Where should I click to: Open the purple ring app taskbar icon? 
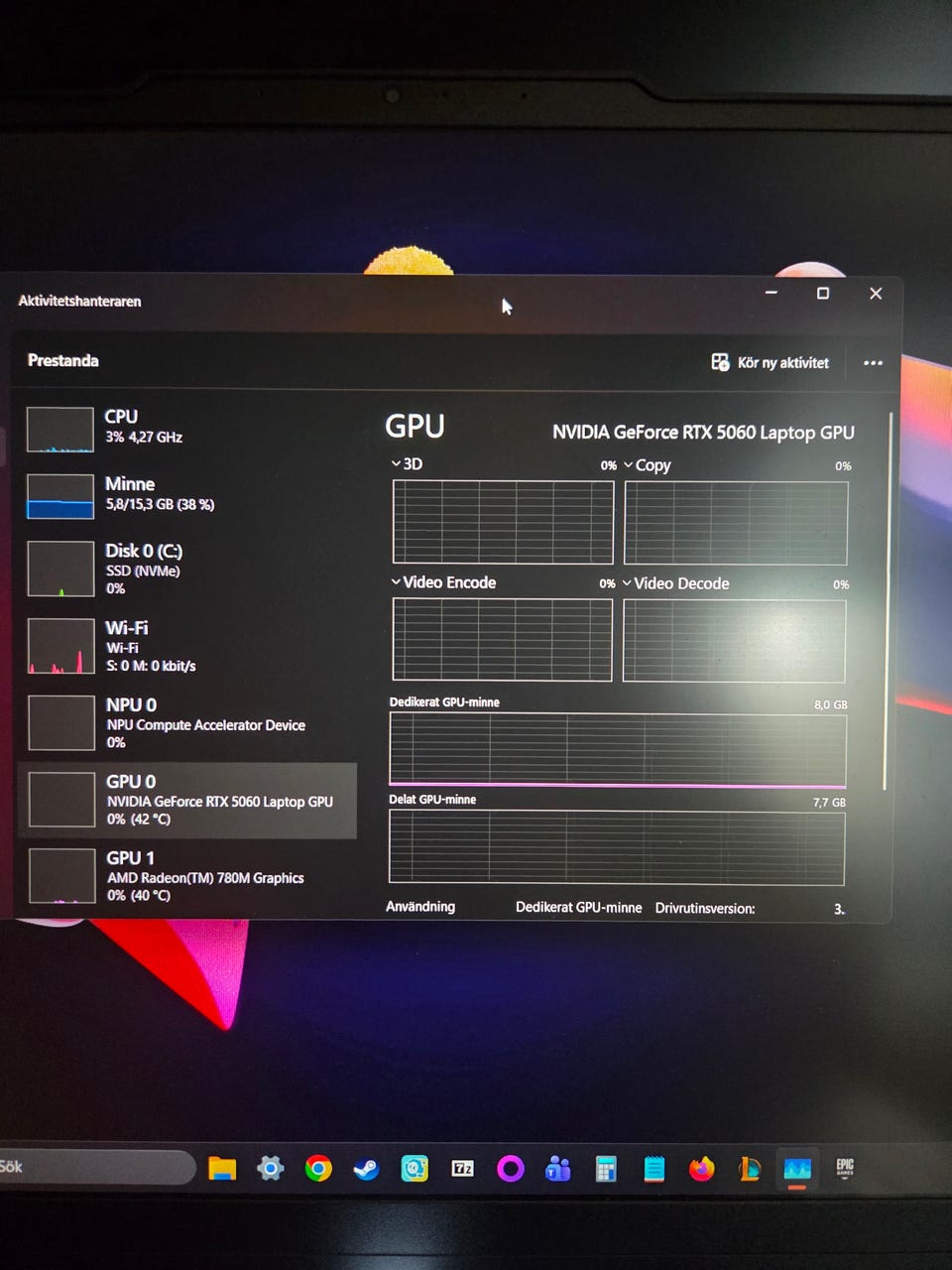pos(511,1169)
